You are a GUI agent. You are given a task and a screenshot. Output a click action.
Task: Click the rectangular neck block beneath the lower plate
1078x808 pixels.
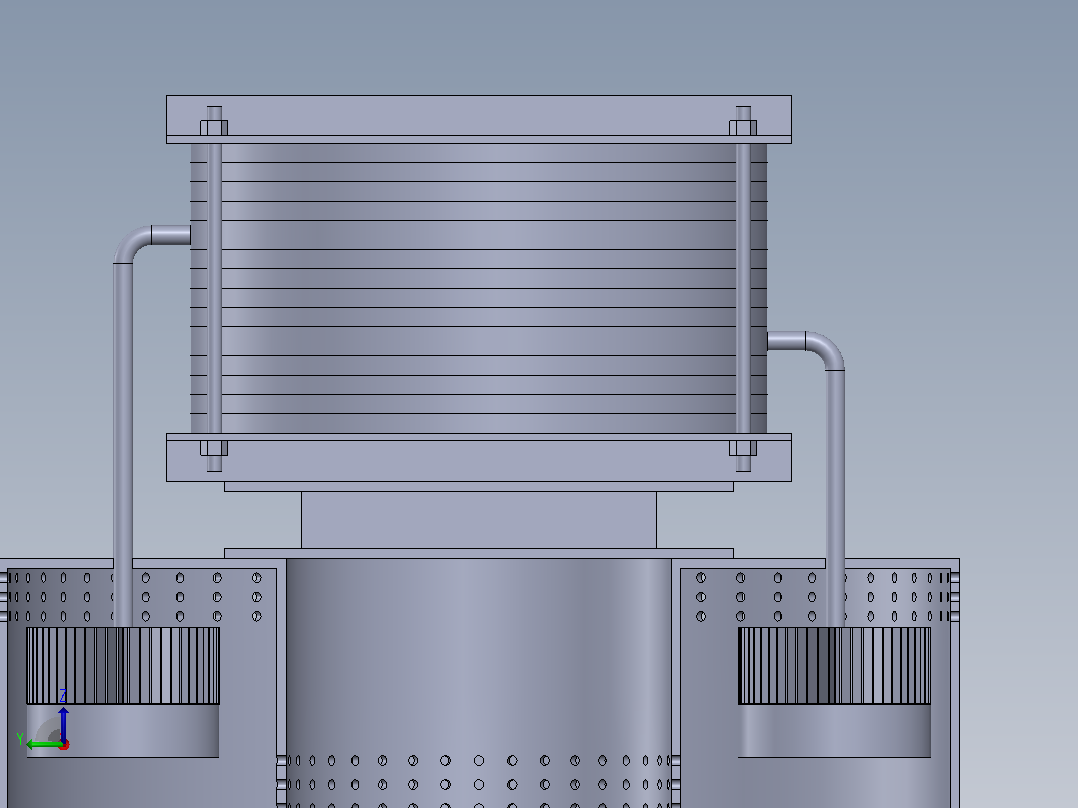pos(478,520)
